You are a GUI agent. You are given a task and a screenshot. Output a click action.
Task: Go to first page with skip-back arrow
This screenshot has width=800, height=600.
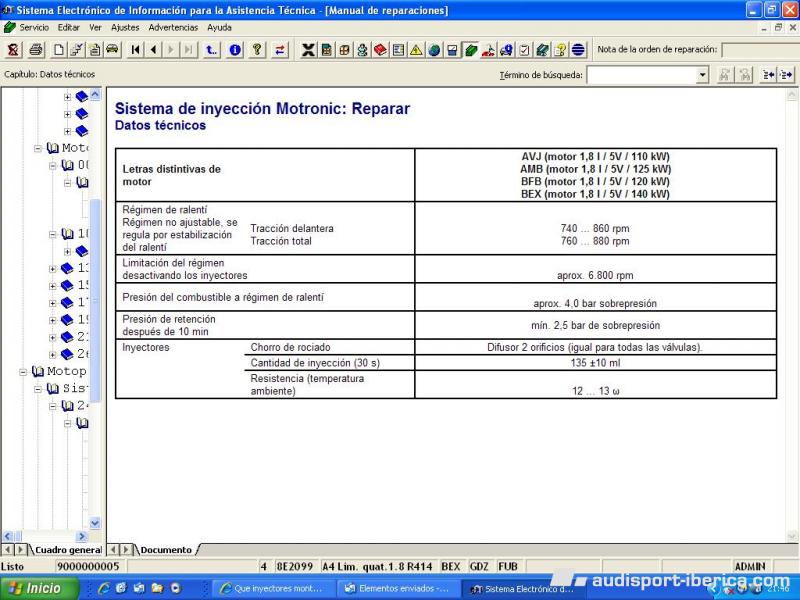(x=136, y=50)
